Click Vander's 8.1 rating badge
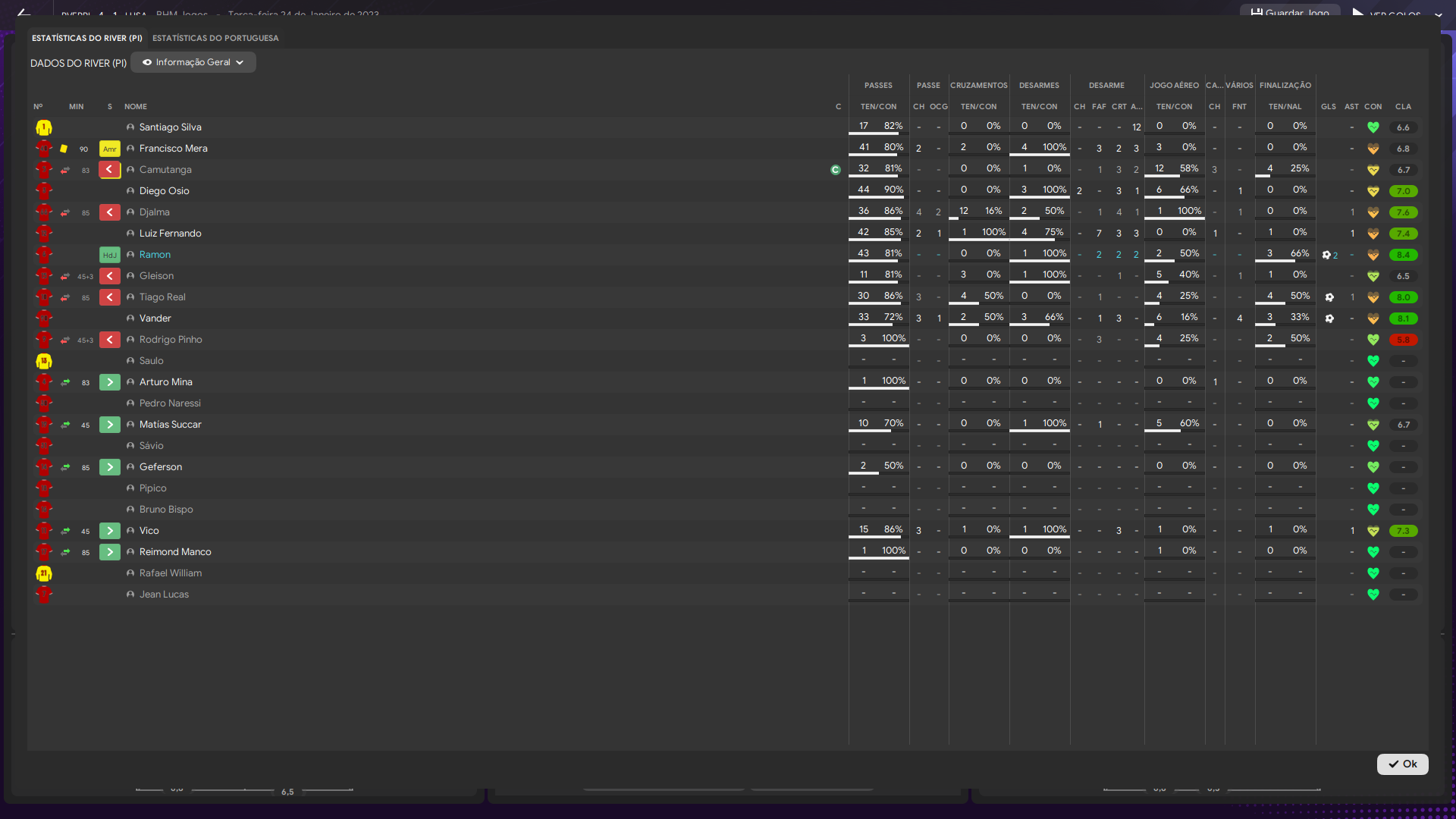Image resolution: width=1456 pixels, height=819 pixels. click(x=1404, y=318)
